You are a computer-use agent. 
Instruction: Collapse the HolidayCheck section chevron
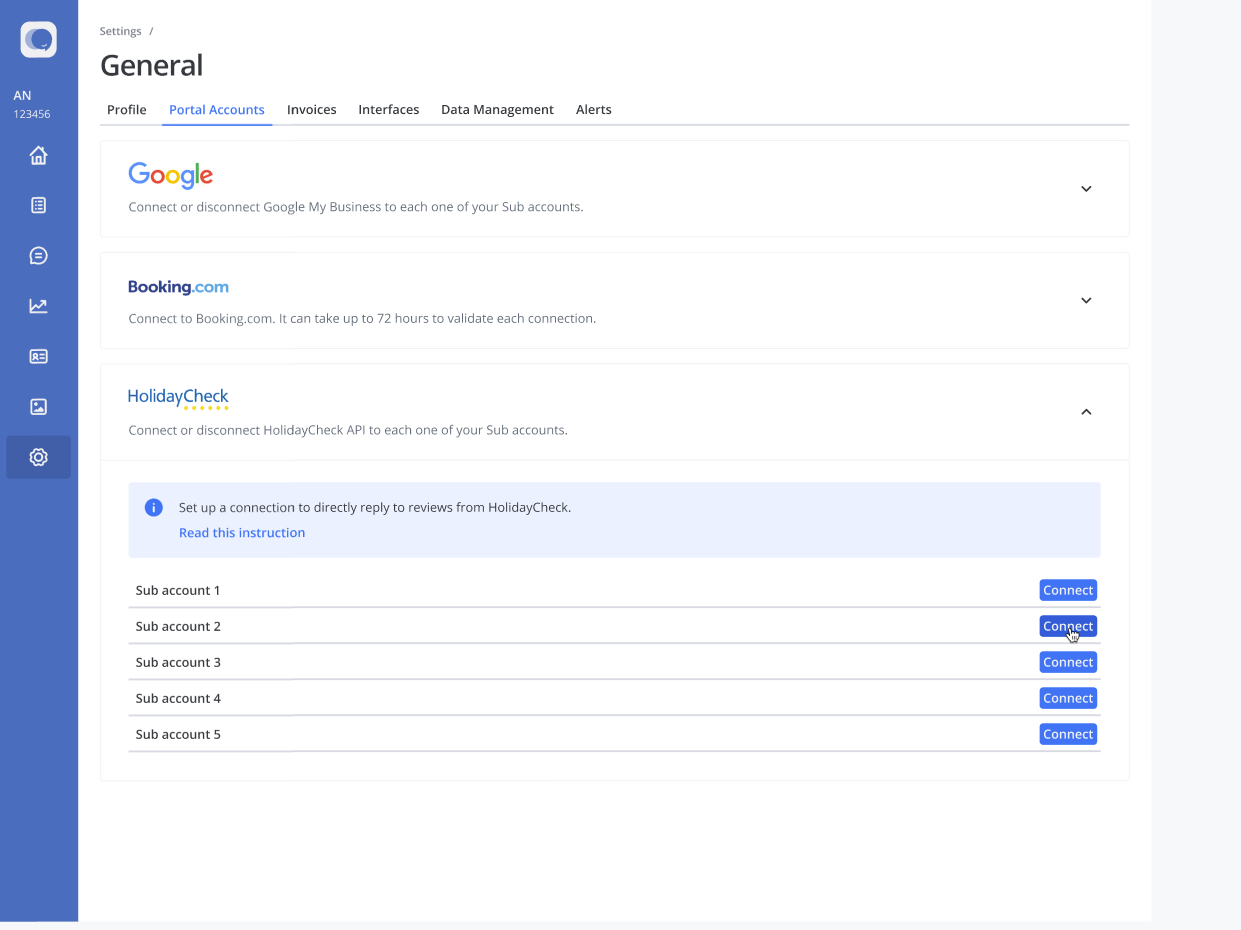coord(1086,412)
